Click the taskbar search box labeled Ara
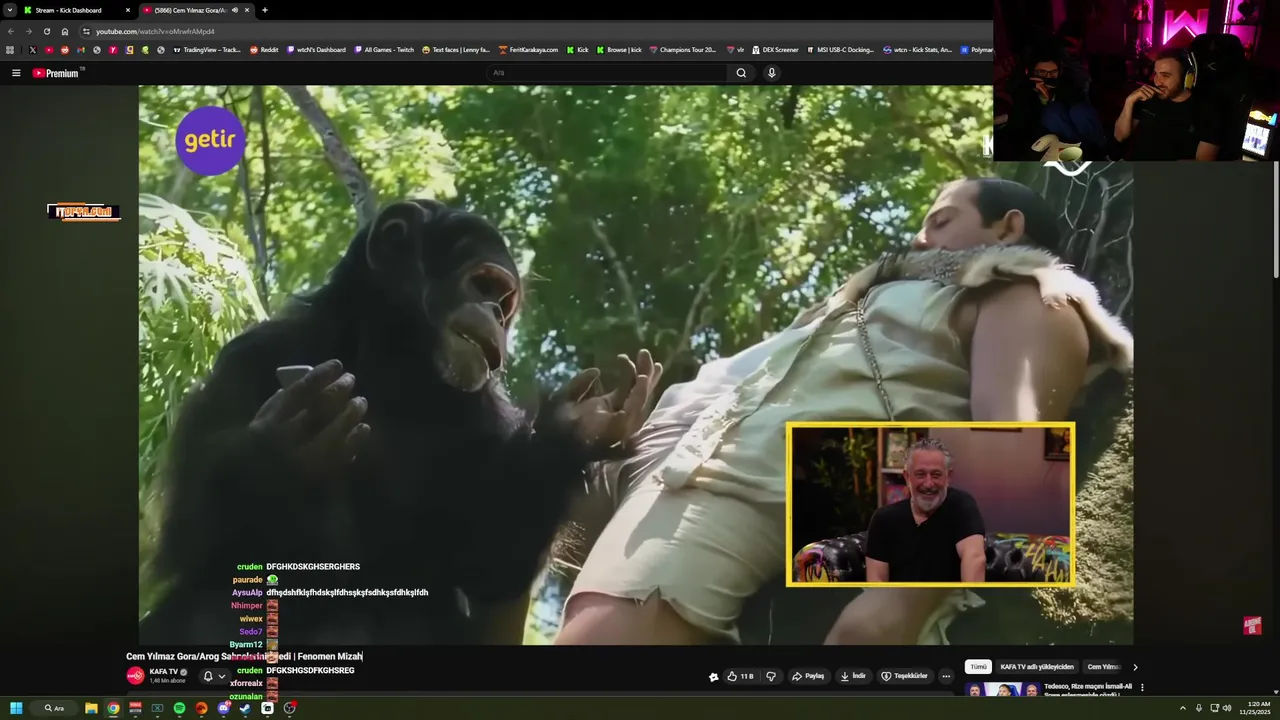This screenshot has height=720, width=1280. pos(55,708)
